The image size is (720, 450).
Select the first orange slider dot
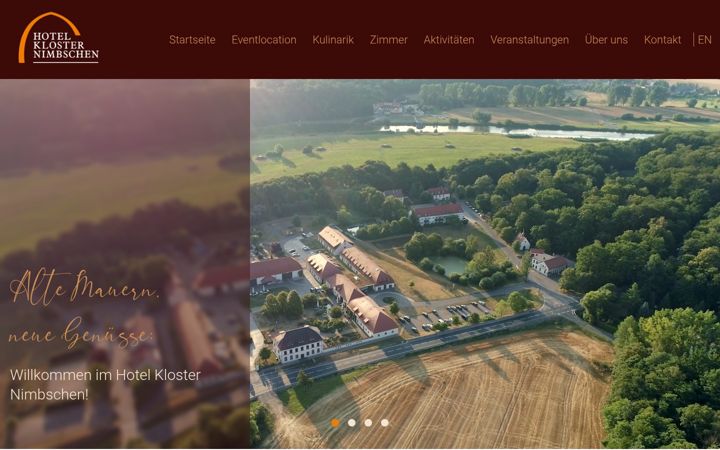tap(335, 423)
